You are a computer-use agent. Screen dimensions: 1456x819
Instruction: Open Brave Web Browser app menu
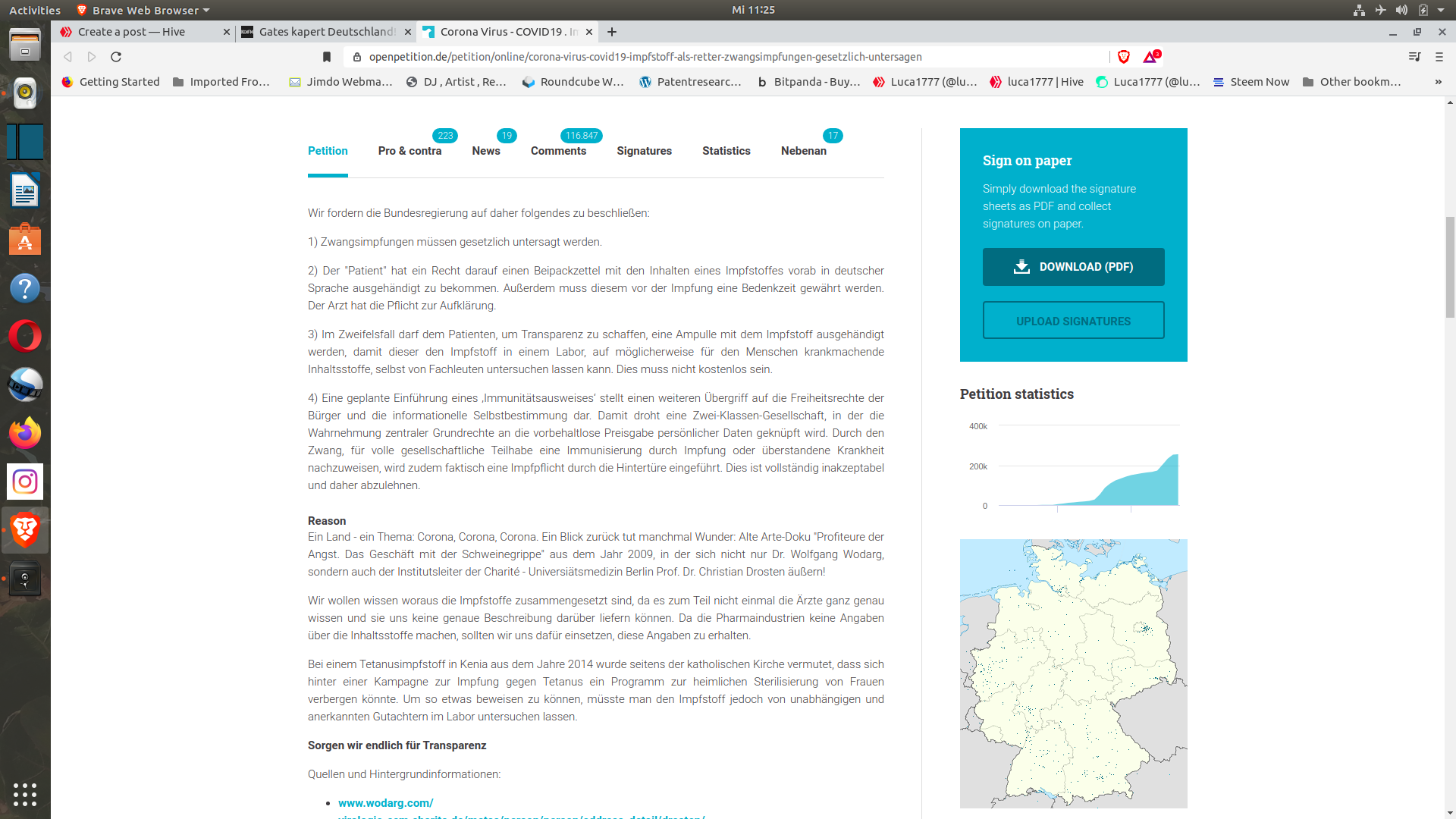tap(143, 10)
